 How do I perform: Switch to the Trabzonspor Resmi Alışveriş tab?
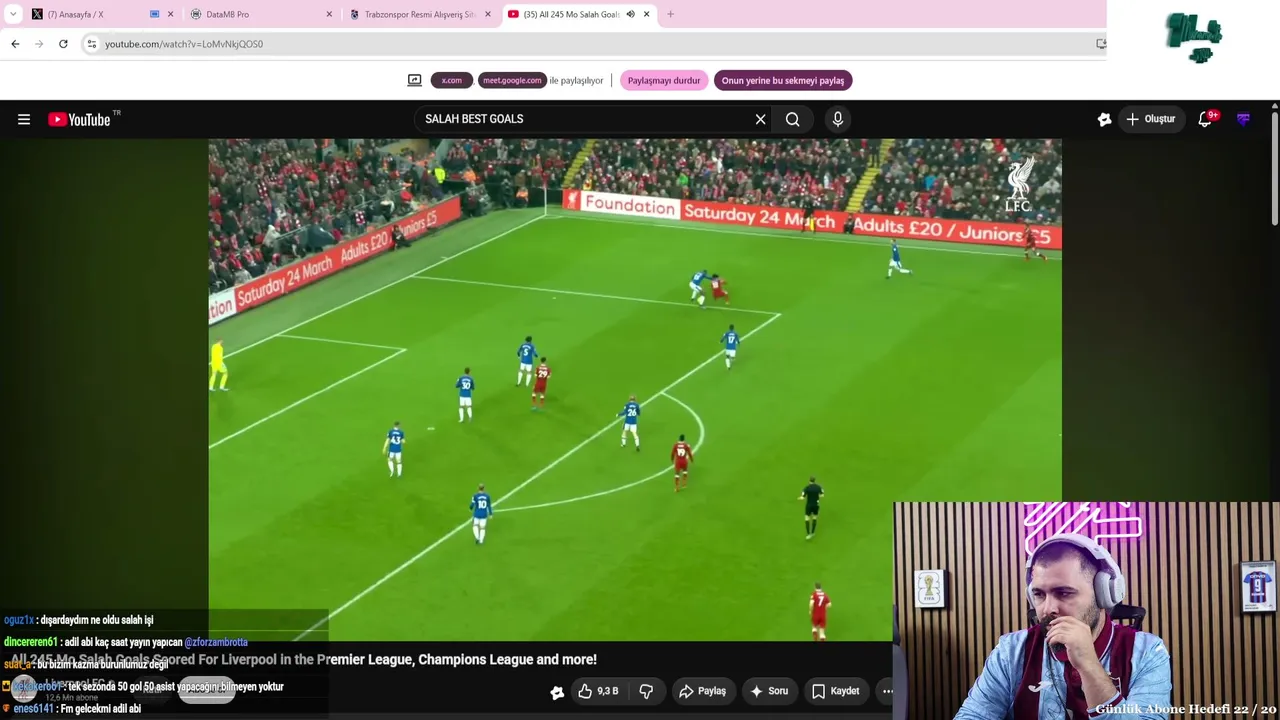tap(421, 14)
